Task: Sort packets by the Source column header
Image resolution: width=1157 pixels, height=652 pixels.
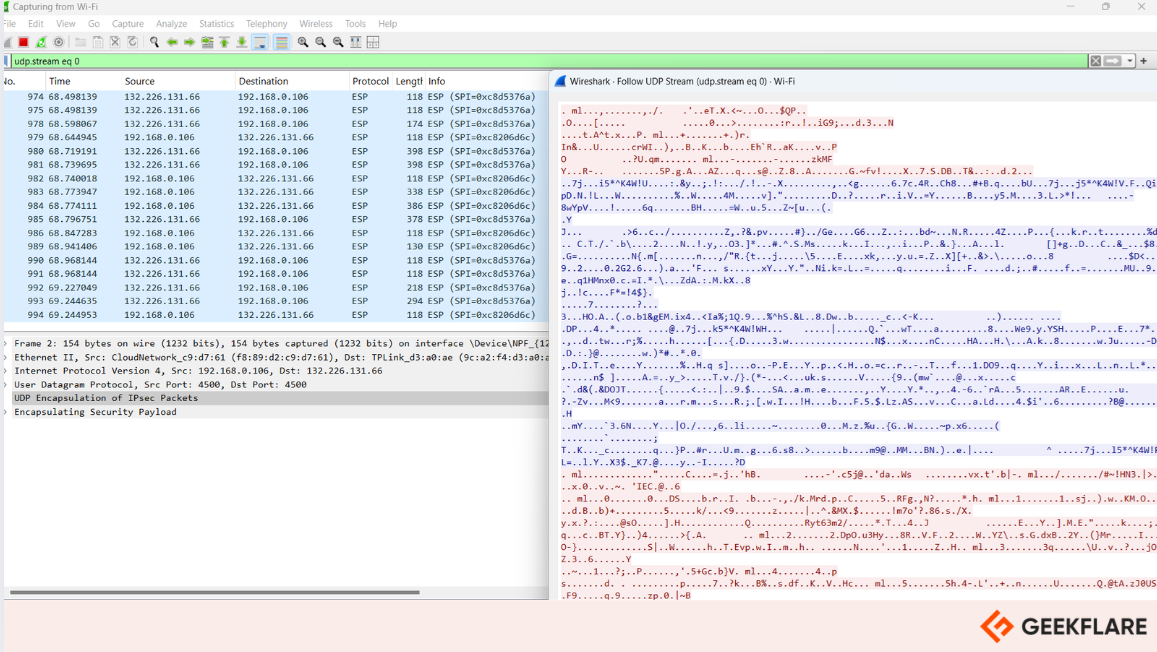Action: [x=140, y=81]
